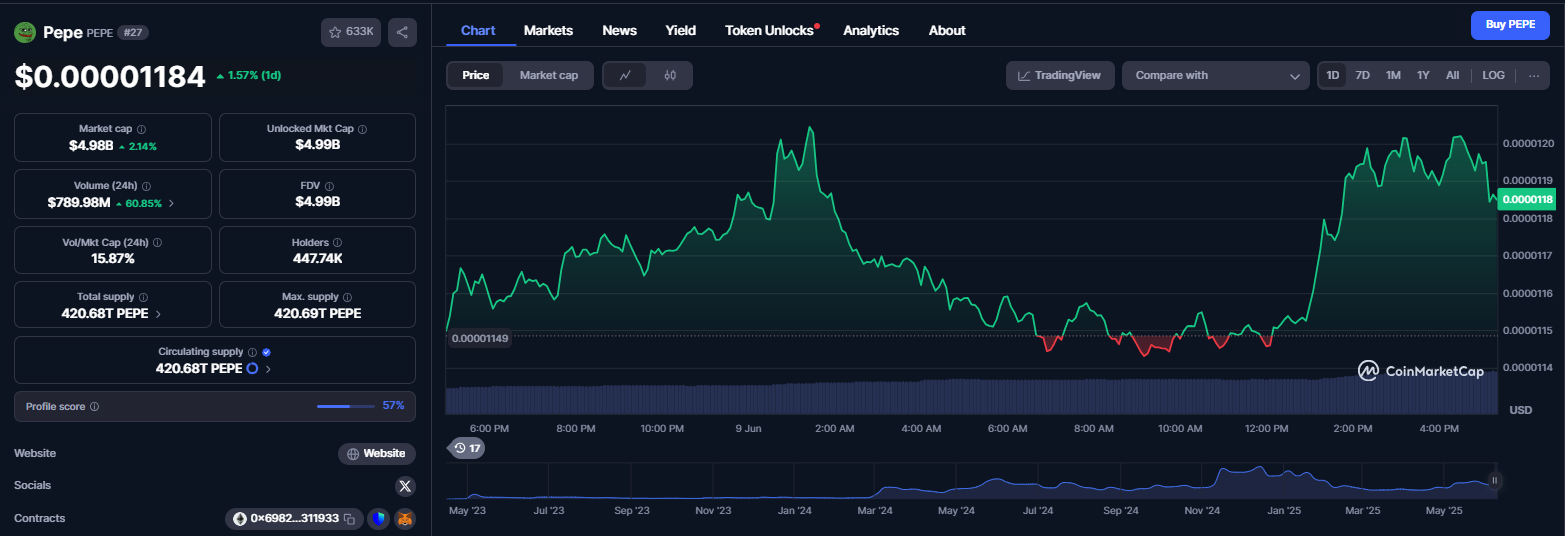
Task: Click the Pepe frog logo icon
Action: (25, 32)
